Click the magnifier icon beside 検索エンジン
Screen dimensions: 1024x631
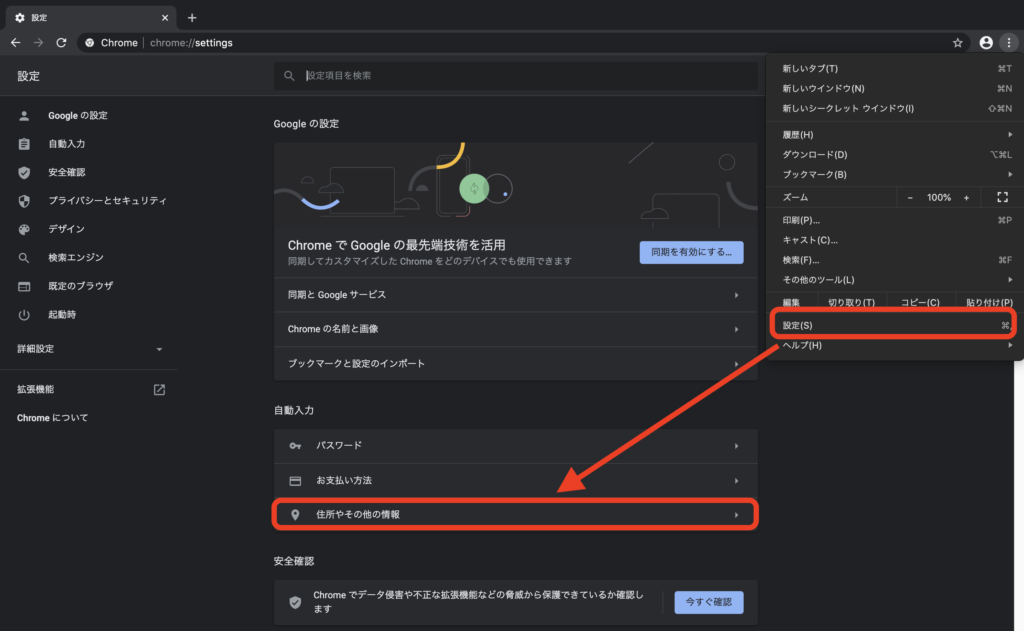(x=24, y=257)
